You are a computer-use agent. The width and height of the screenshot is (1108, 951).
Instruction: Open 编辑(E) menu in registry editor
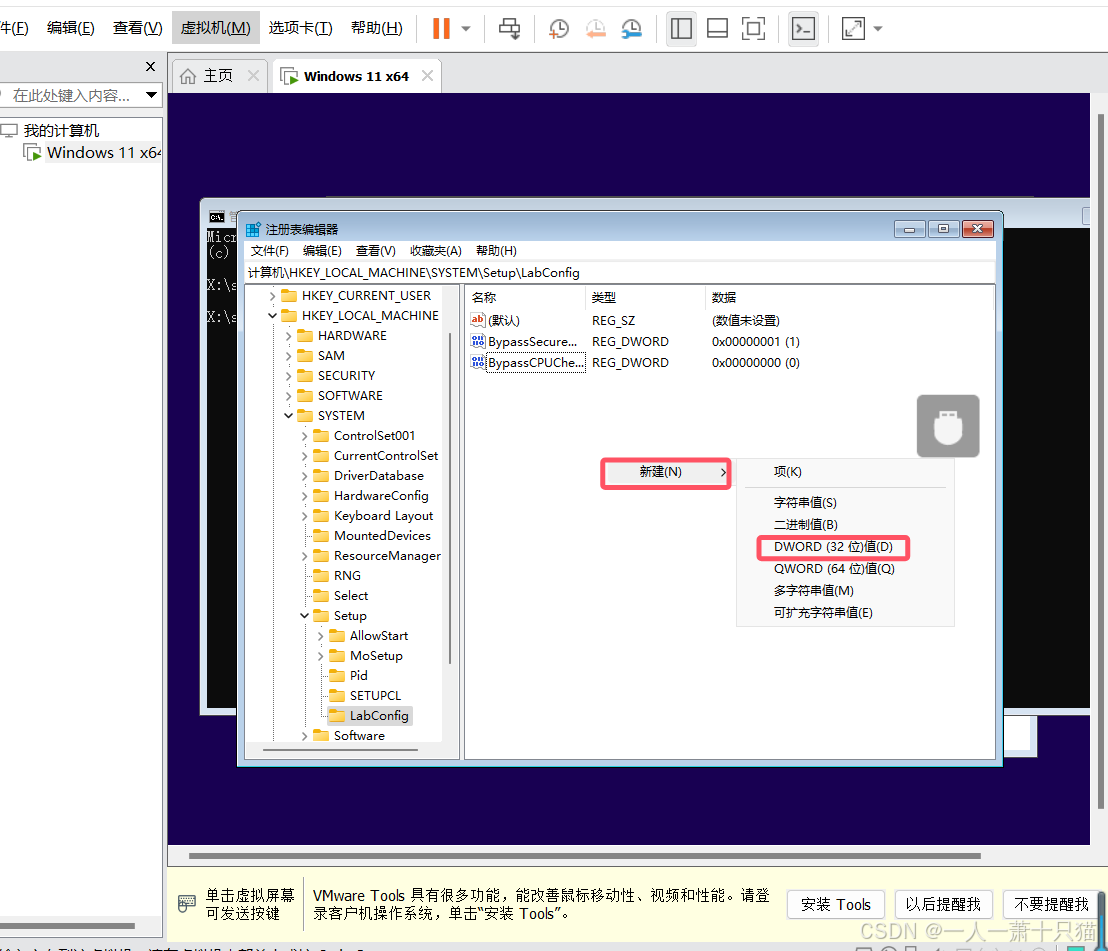[322, 251]
